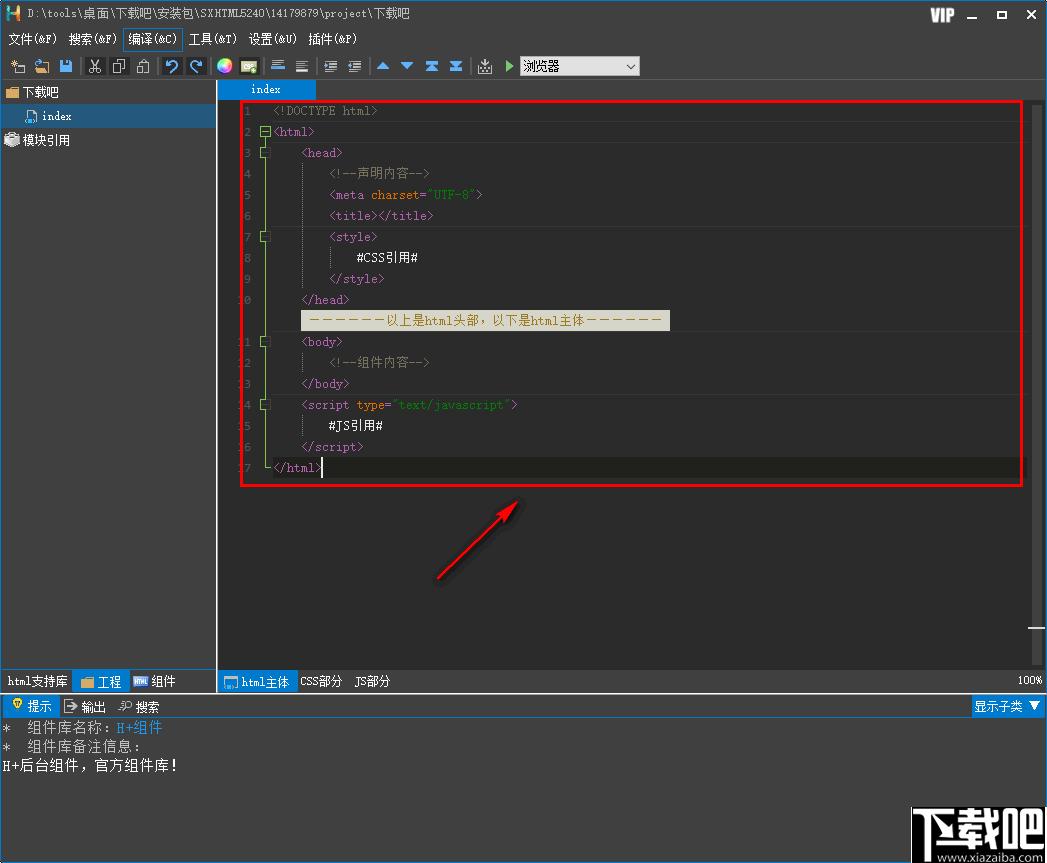The height and width of the screenshot is (863, 1047).
Task: Click the move to bottom icon
Action: (x=456, y=66)
